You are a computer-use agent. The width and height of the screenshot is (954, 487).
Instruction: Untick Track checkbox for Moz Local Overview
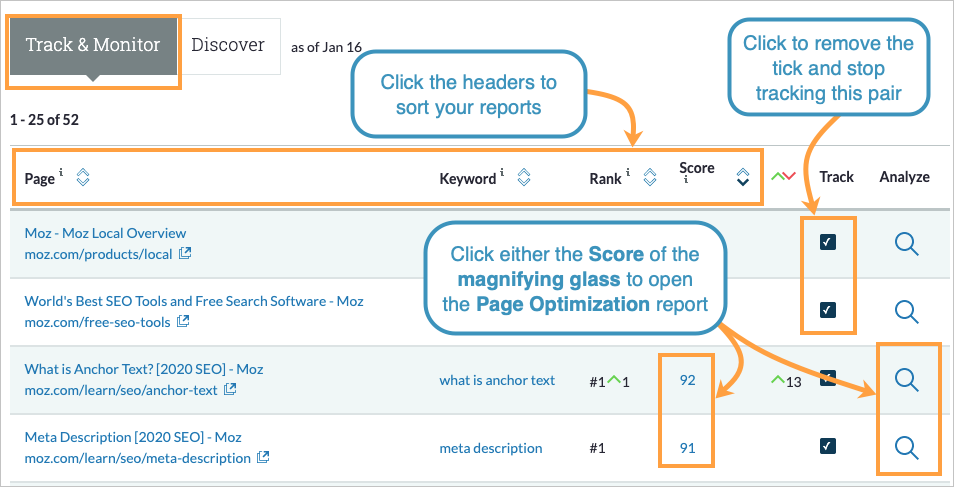point(828,242)
